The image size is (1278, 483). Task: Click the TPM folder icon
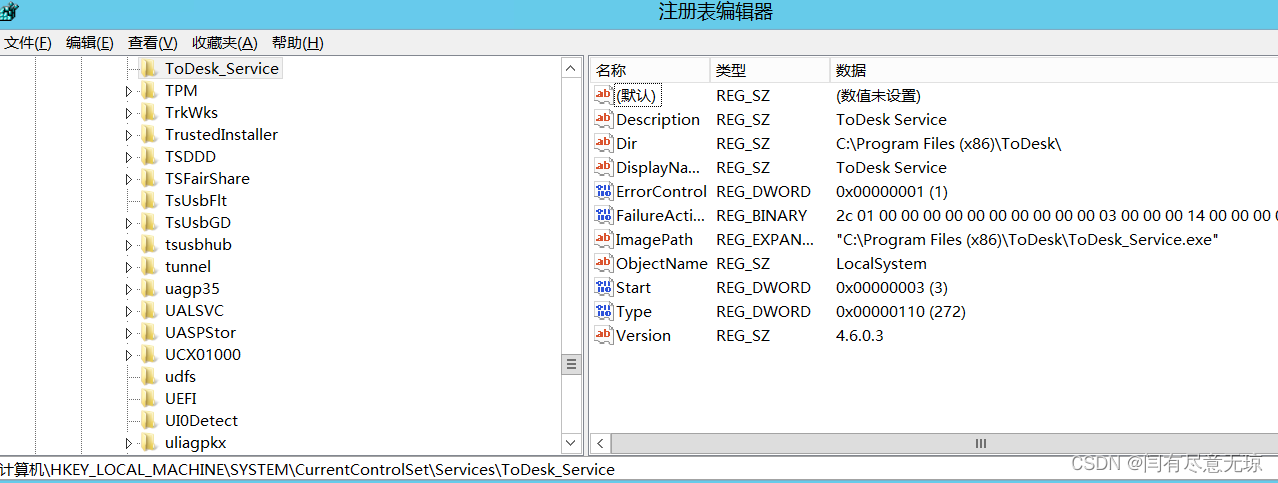point(149,90)
